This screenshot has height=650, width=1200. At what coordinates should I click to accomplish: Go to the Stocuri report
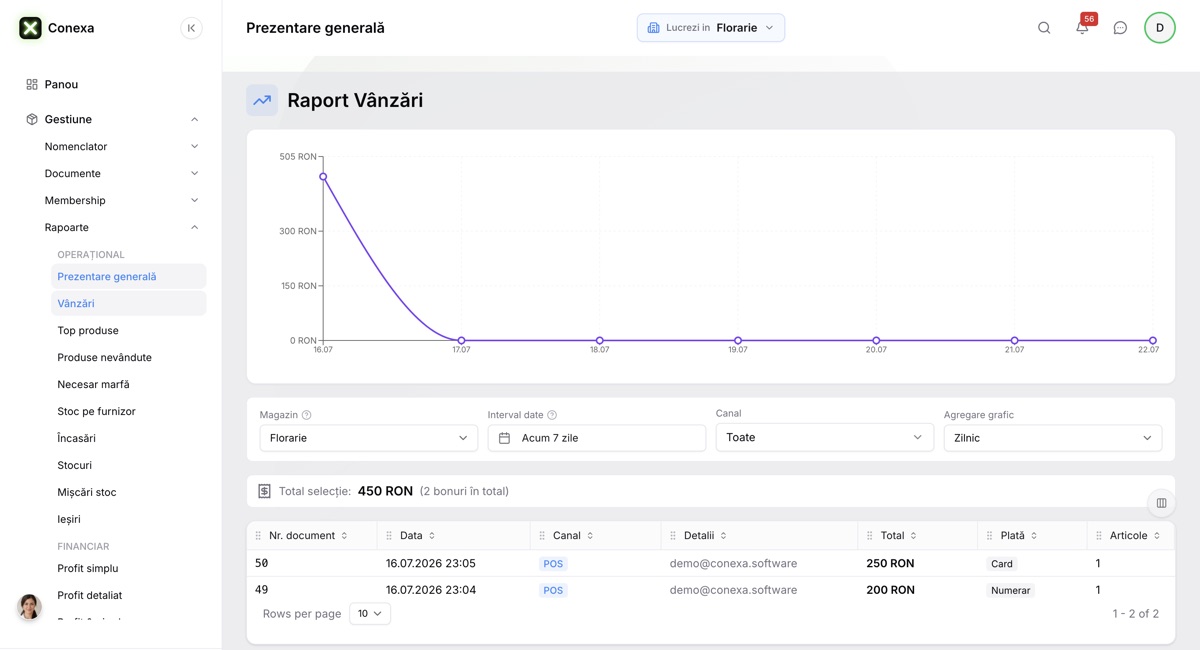(x=75, y=465)
